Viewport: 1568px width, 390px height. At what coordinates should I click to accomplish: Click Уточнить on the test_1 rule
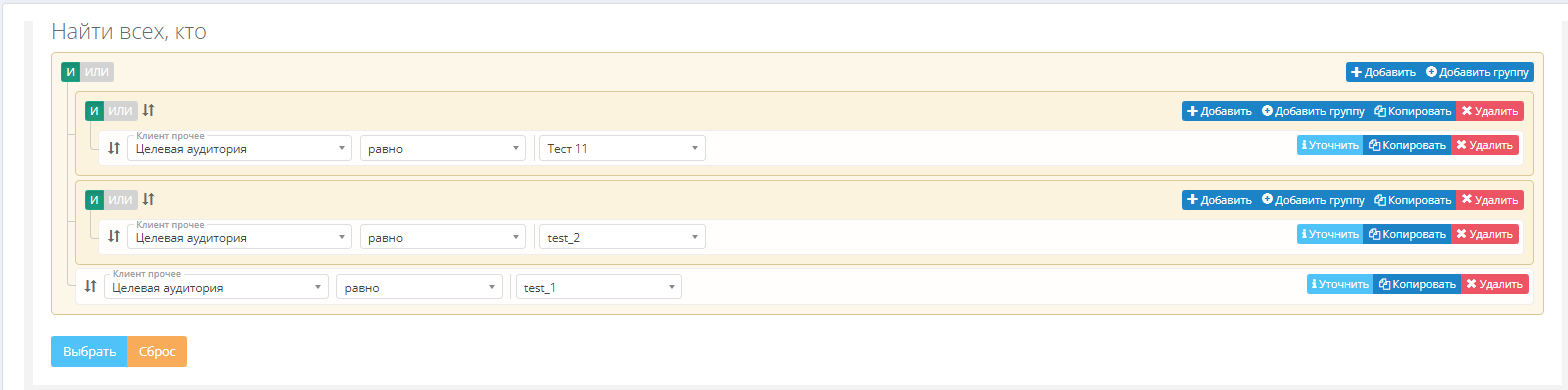tap(1340, 284)
